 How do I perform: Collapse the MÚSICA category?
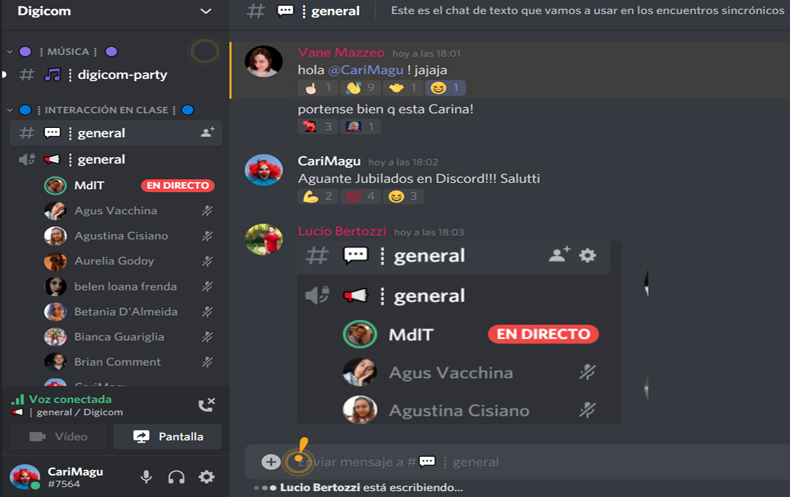10,51
